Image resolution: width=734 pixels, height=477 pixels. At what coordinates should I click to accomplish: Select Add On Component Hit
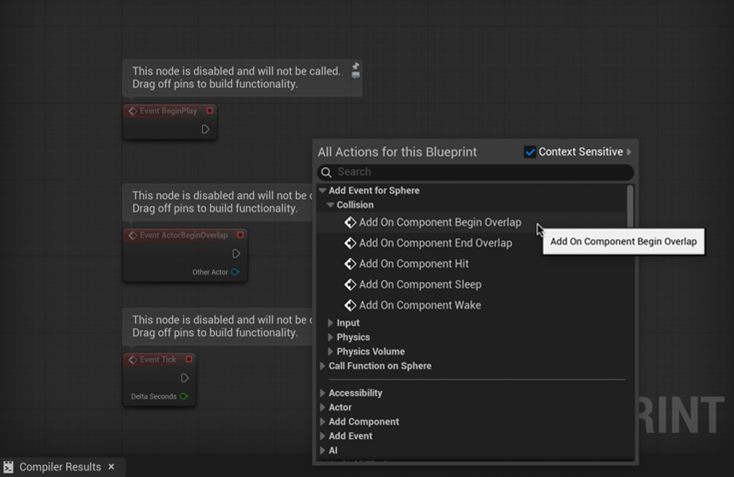[413, 264]
